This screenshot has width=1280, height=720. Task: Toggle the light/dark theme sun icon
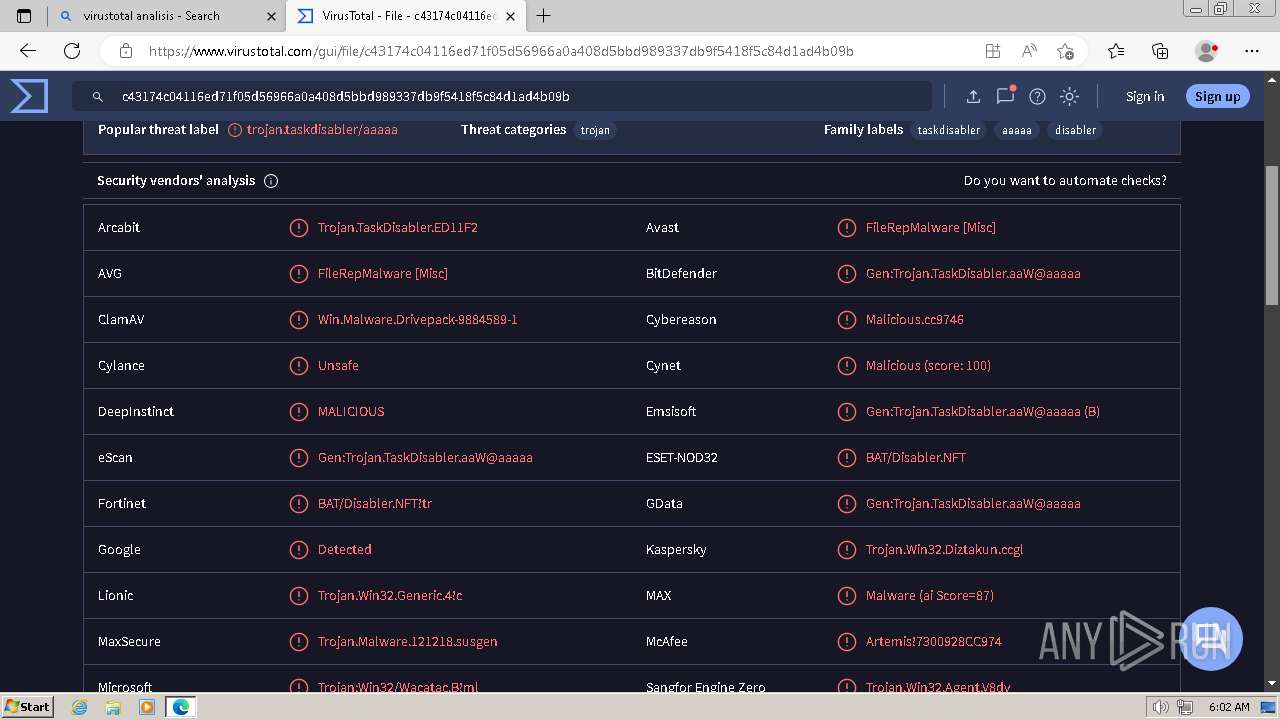tap(1069, 97)
